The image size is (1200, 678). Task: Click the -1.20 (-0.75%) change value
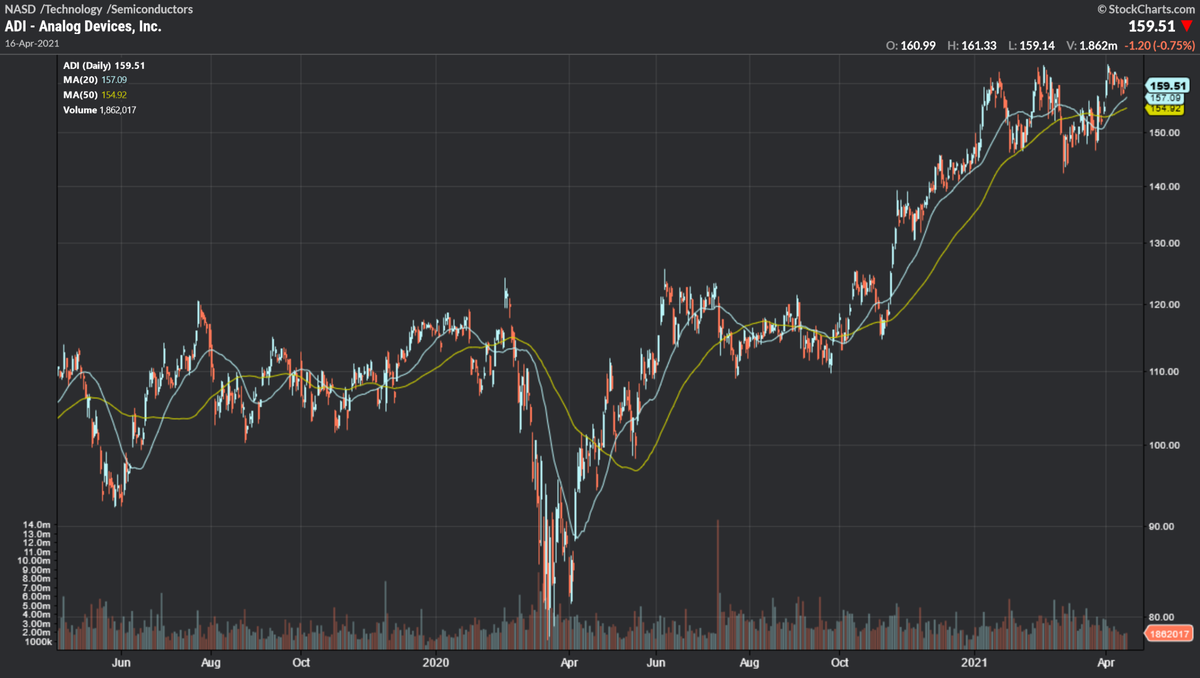click(x=1158, y=46)
